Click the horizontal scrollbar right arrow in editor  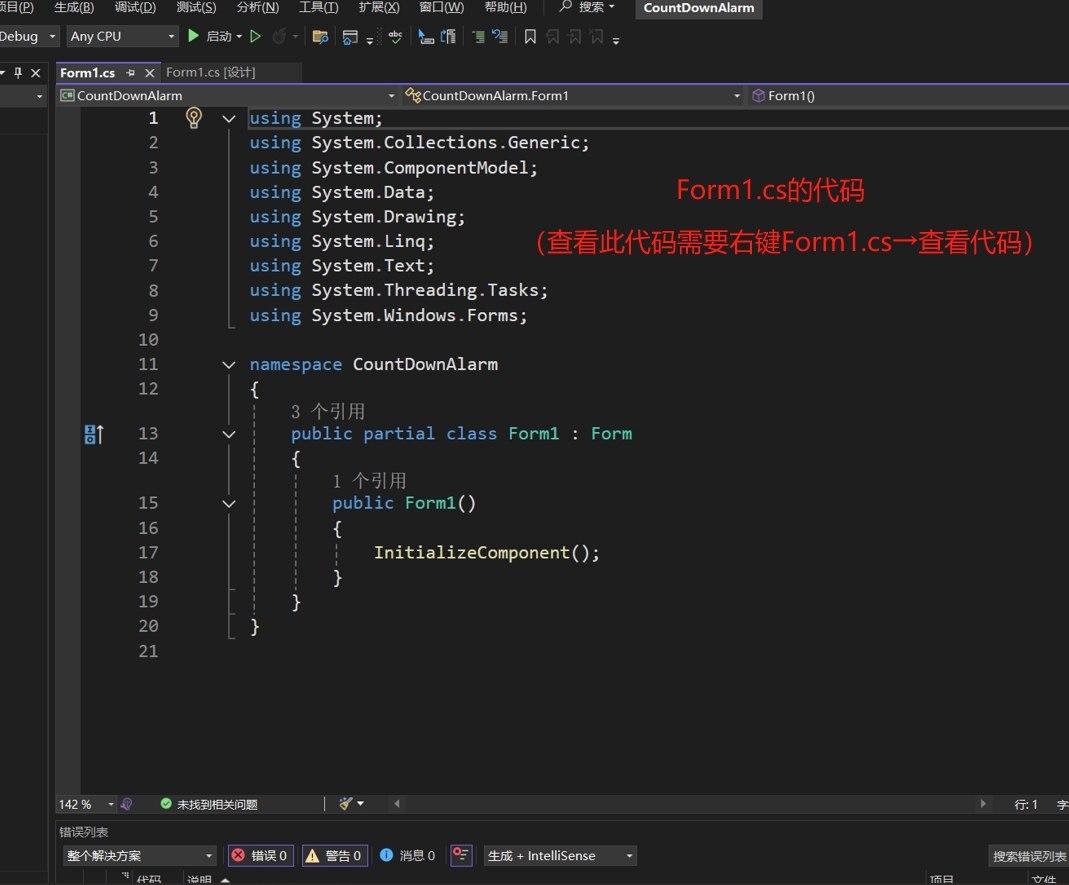[983, 804]
